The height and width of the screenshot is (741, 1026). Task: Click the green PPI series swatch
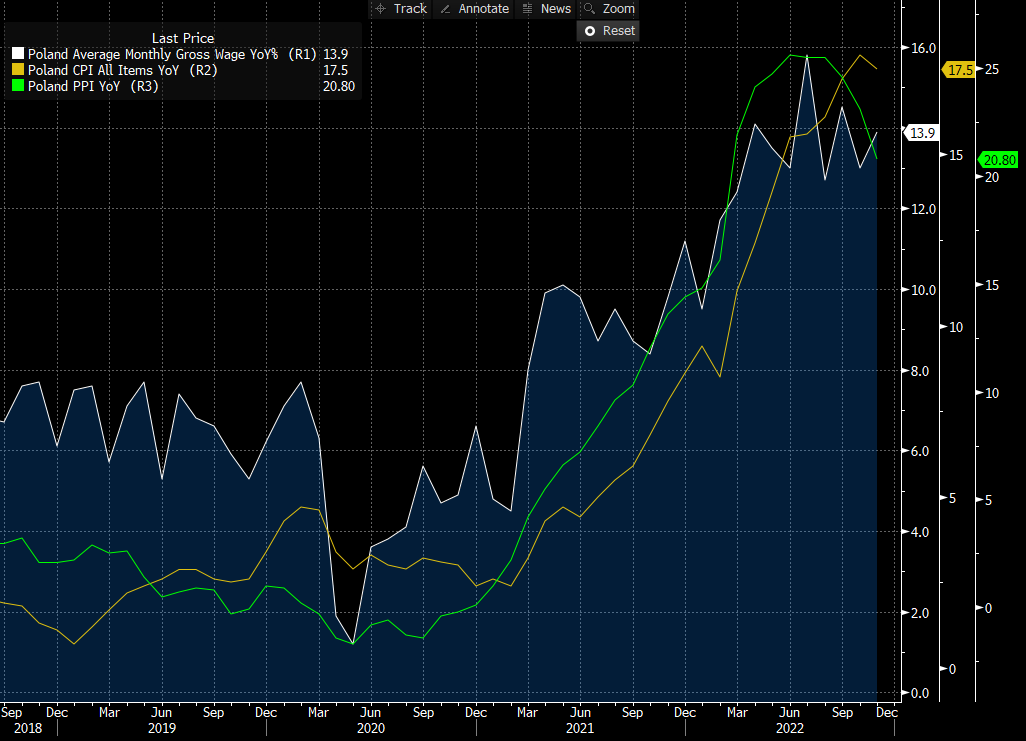point(18,87)
